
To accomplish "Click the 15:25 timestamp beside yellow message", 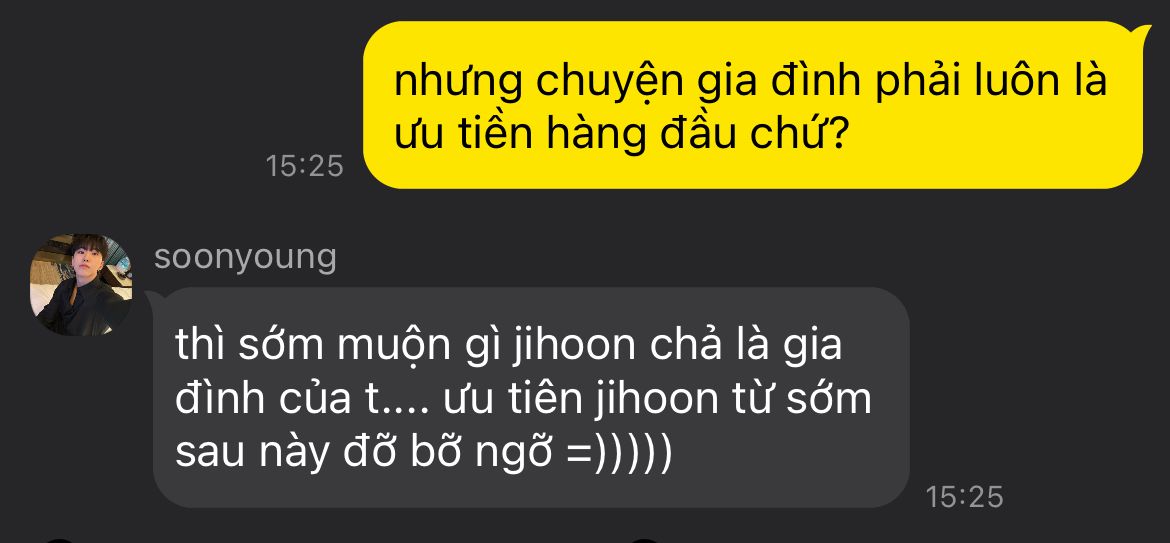I will point(304,166).
